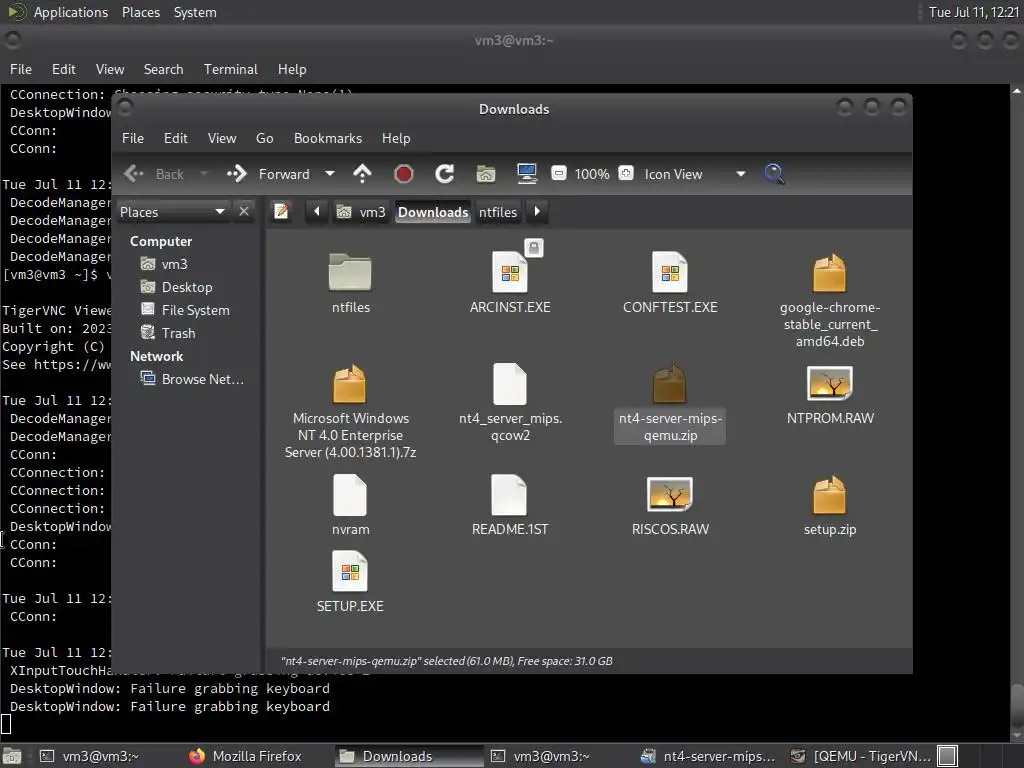Screen dimensions: 1024x768
Task: Open the Places sidebar dropdown
Action: coord(172,212)
